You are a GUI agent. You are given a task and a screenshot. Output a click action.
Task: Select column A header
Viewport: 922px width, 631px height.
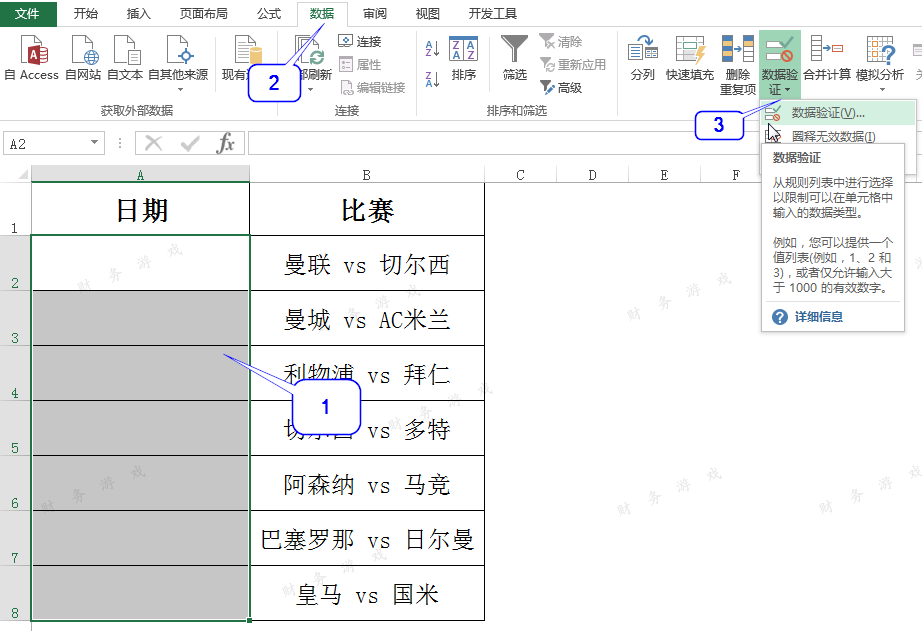coord(140,174)
